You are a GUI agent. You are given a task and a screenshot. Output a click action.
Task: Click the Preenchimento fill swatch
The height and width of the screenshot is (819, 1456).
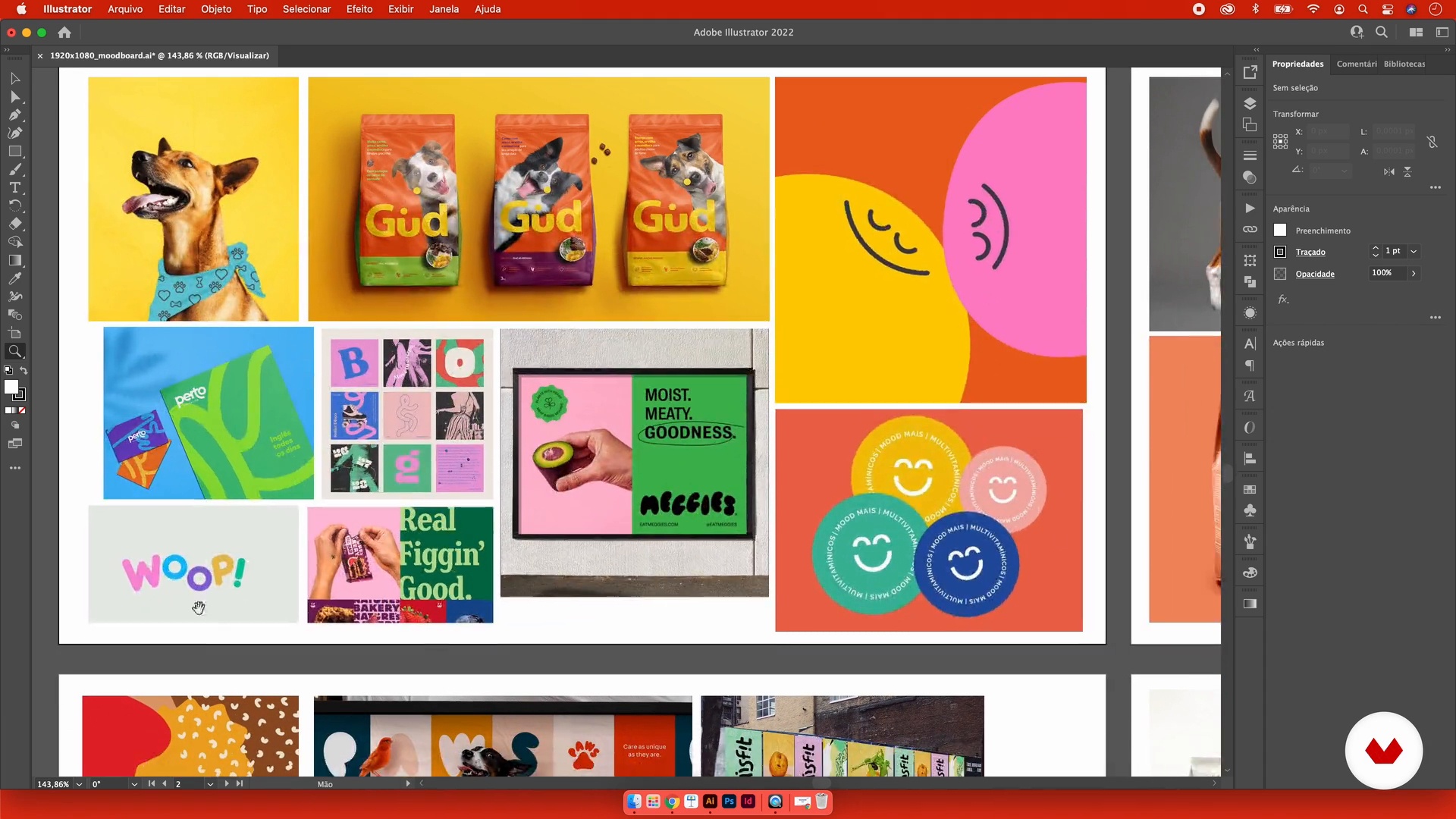pyautogui.click(x=1280, y=230)
